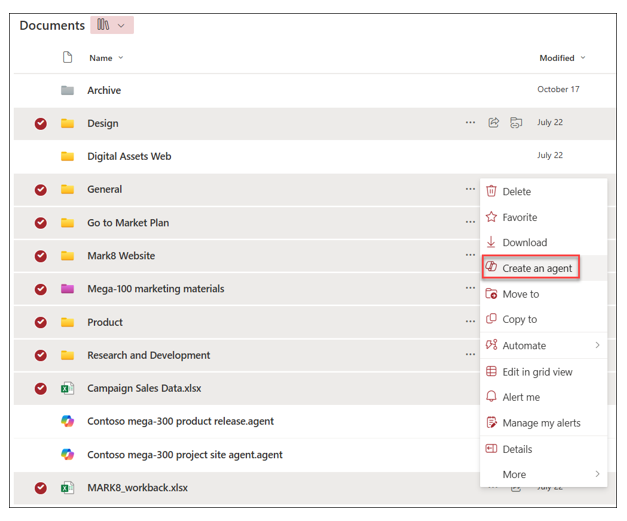Image resolution: width=627 pixels, height=521 pixels.
Task: Open the Research and Development folder link
Action: coord(148,355)
